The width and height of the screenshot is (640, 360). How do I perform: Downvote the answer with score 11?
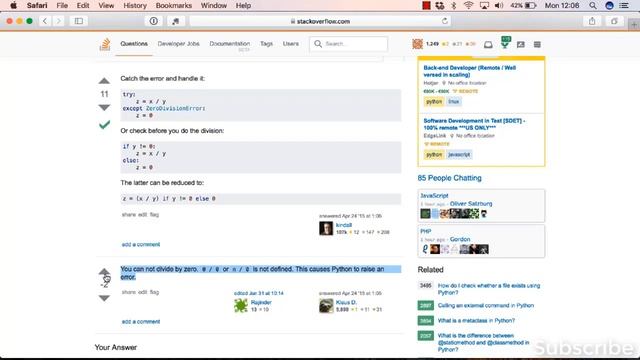(104, 107)
